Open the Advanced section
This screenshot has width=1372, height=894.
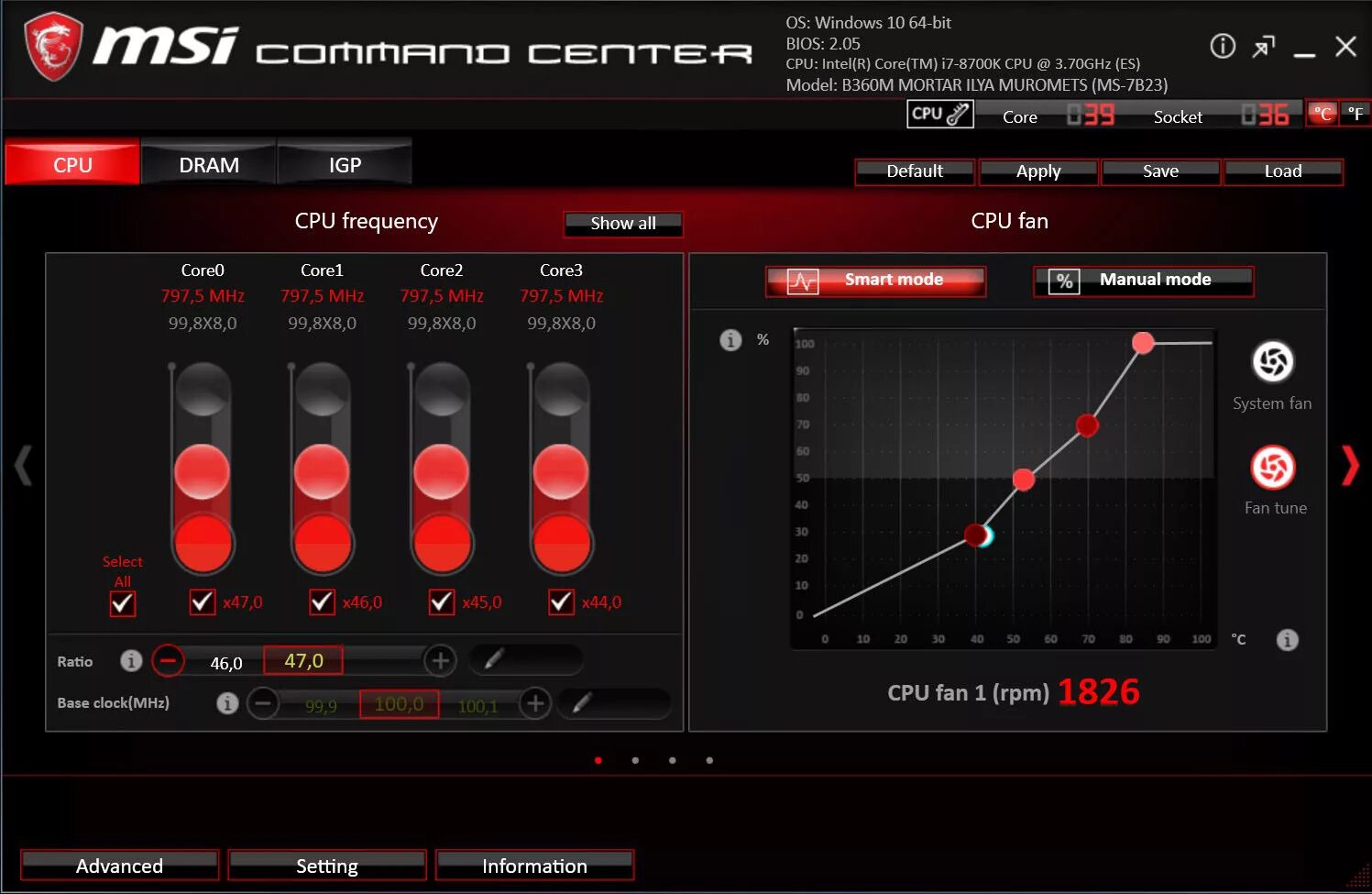coord(119,866)
